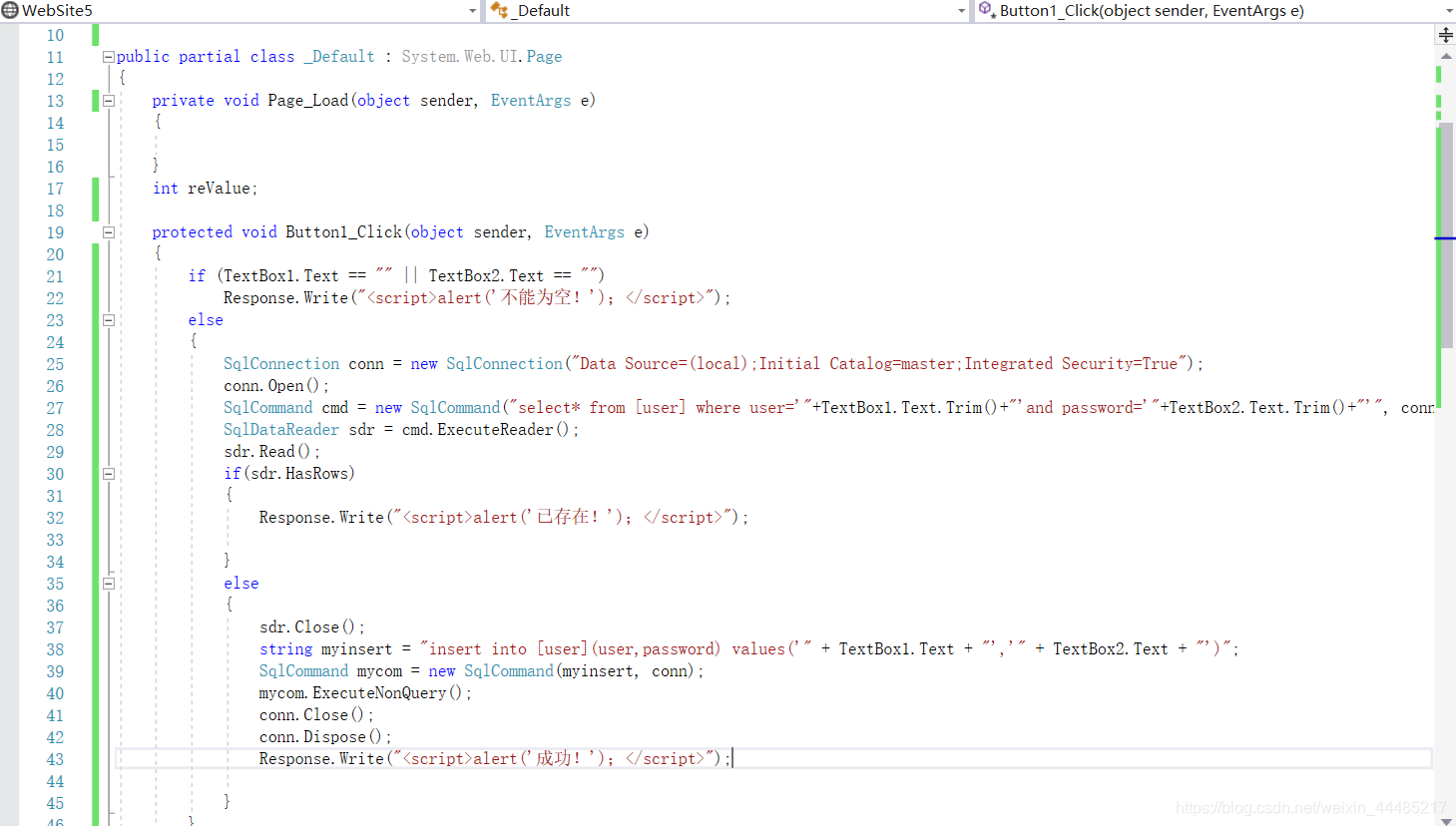Click on 'mycom.ExecuteNonQuery();' statement

coord(365,693)
